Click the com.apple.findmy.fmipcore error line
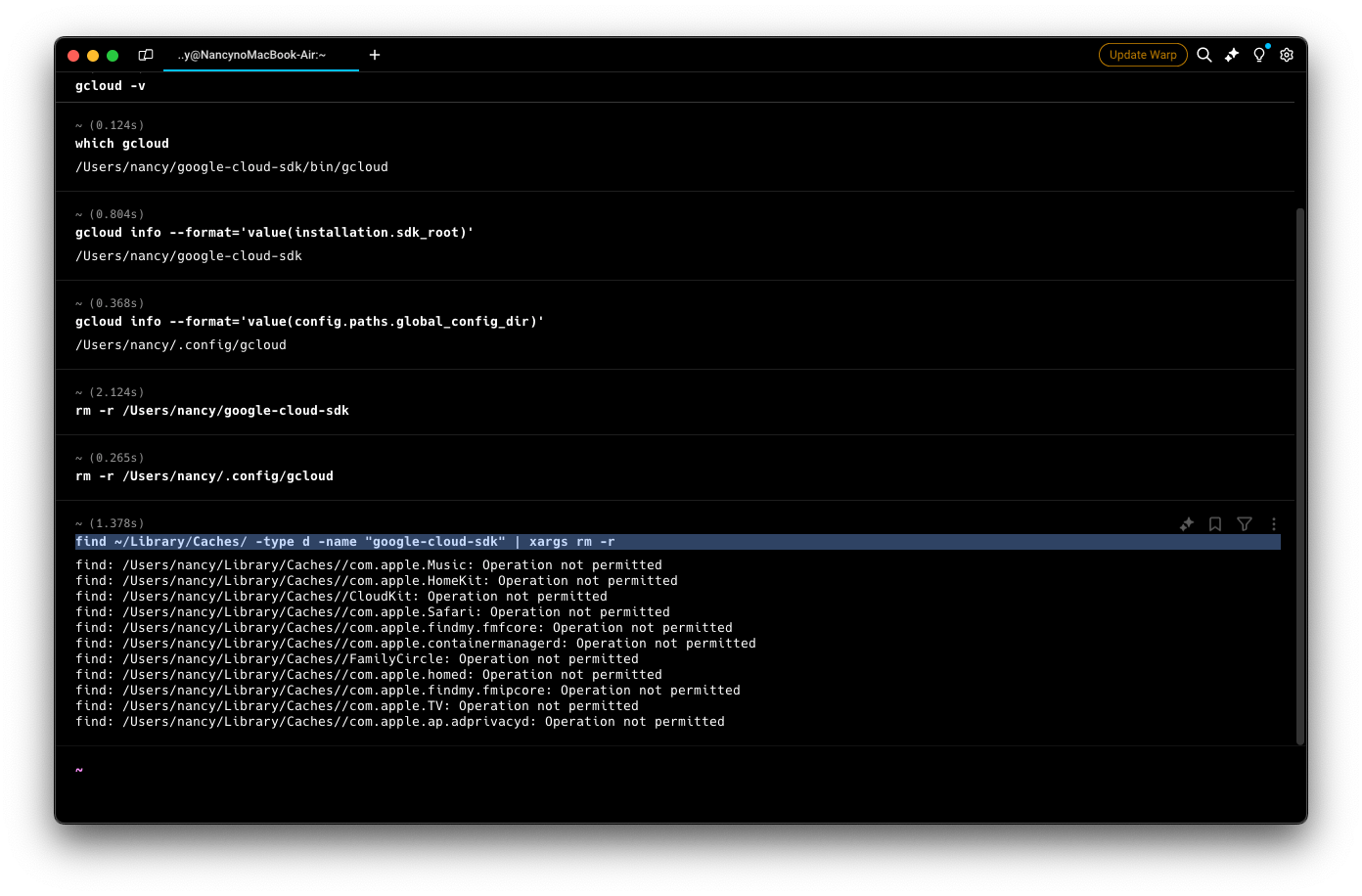Screen dimensions: 1362x896 click(408, 691)
